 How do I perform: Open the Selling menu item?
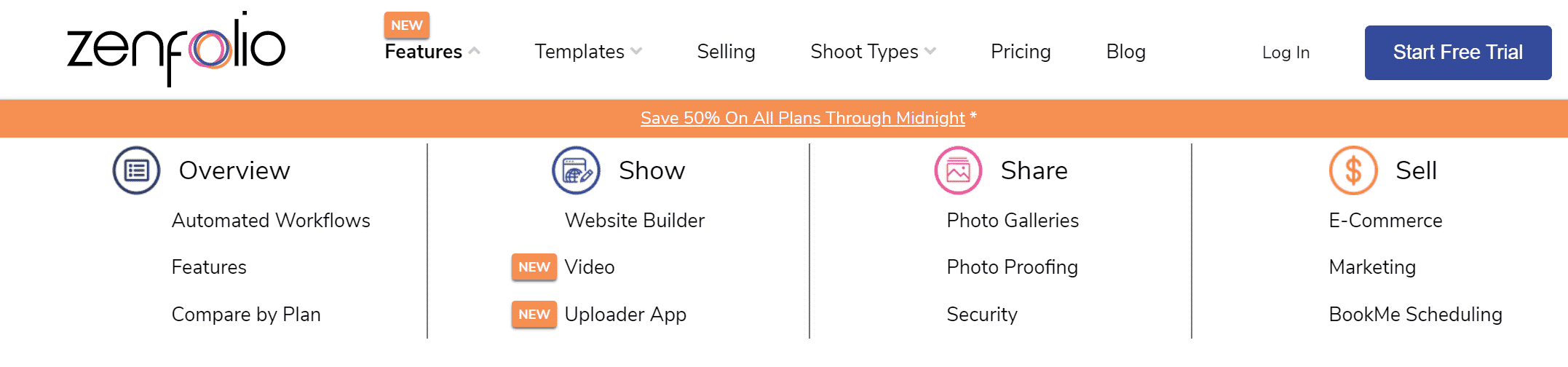(x=726, y=52)
